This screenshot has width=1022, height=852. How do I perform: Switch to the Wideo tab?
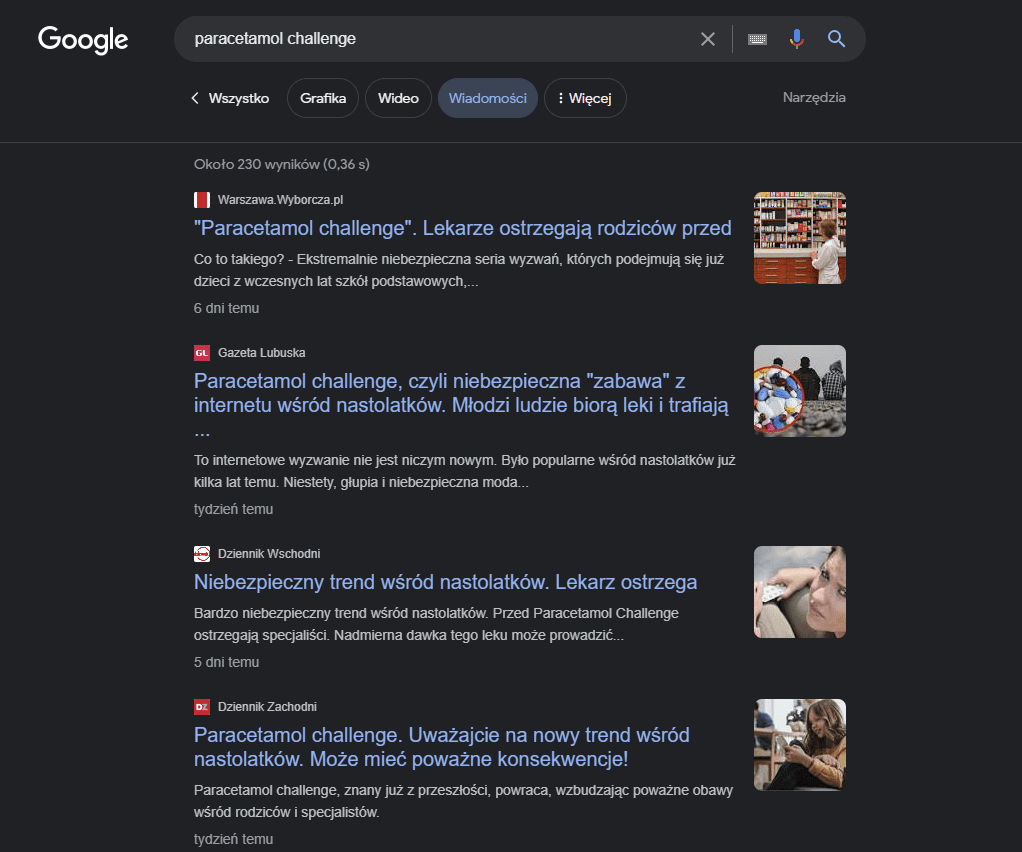398,98
